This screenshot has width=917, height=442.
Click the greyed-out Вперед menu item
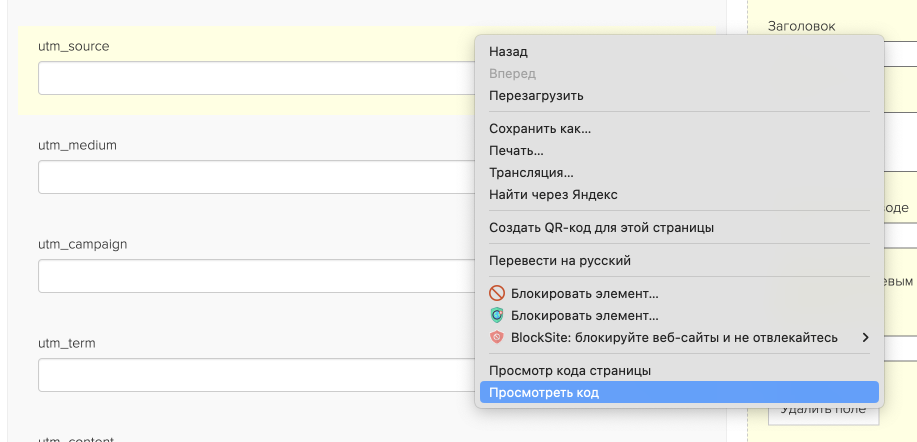512,74
